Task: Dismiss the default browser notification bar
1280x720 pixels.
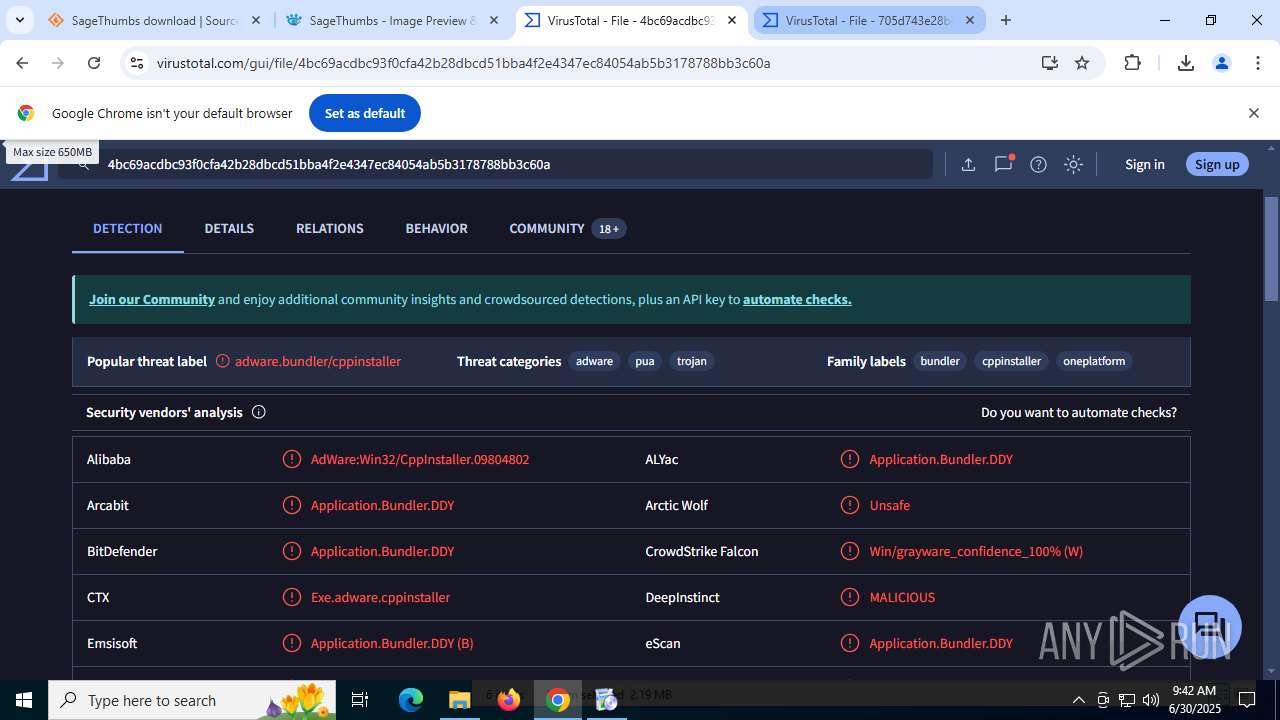Action: click(1254, 113)
